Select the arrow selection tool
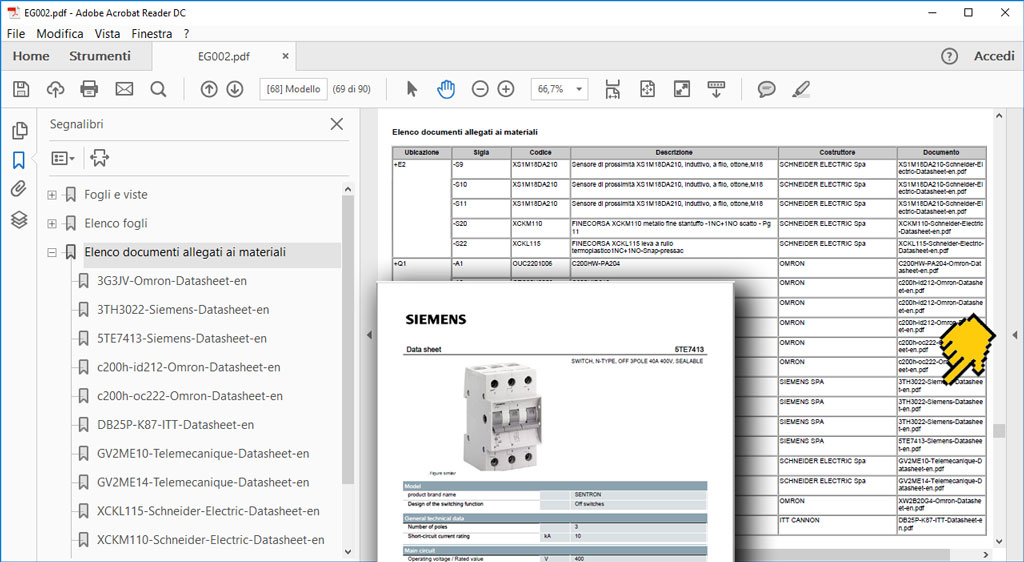The height and width of the screenshot is (562, 1024). [x=411, y=89]
